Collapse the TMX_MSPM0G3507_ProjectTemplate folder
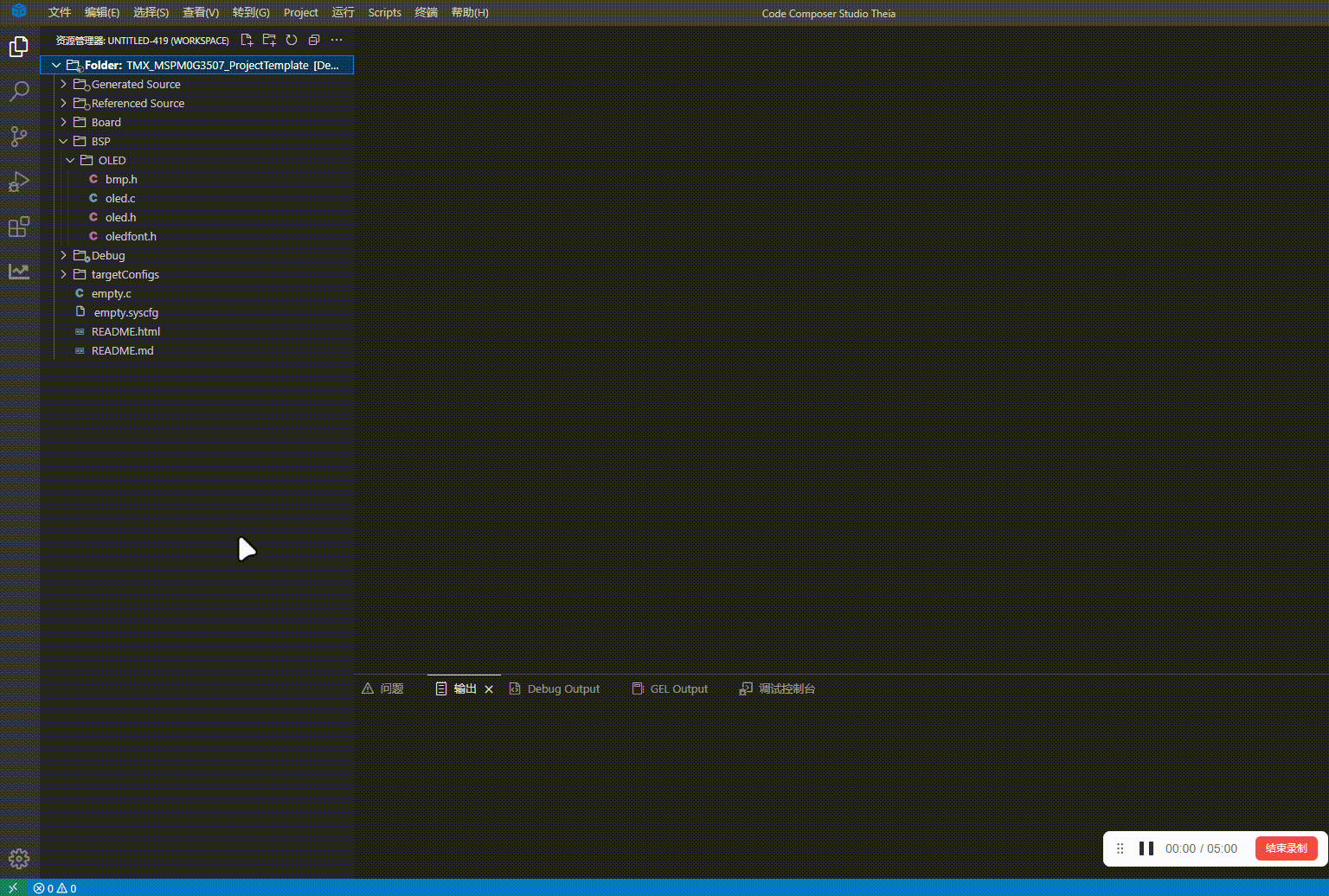This screenshot has height=896, width=1329. 56,65
